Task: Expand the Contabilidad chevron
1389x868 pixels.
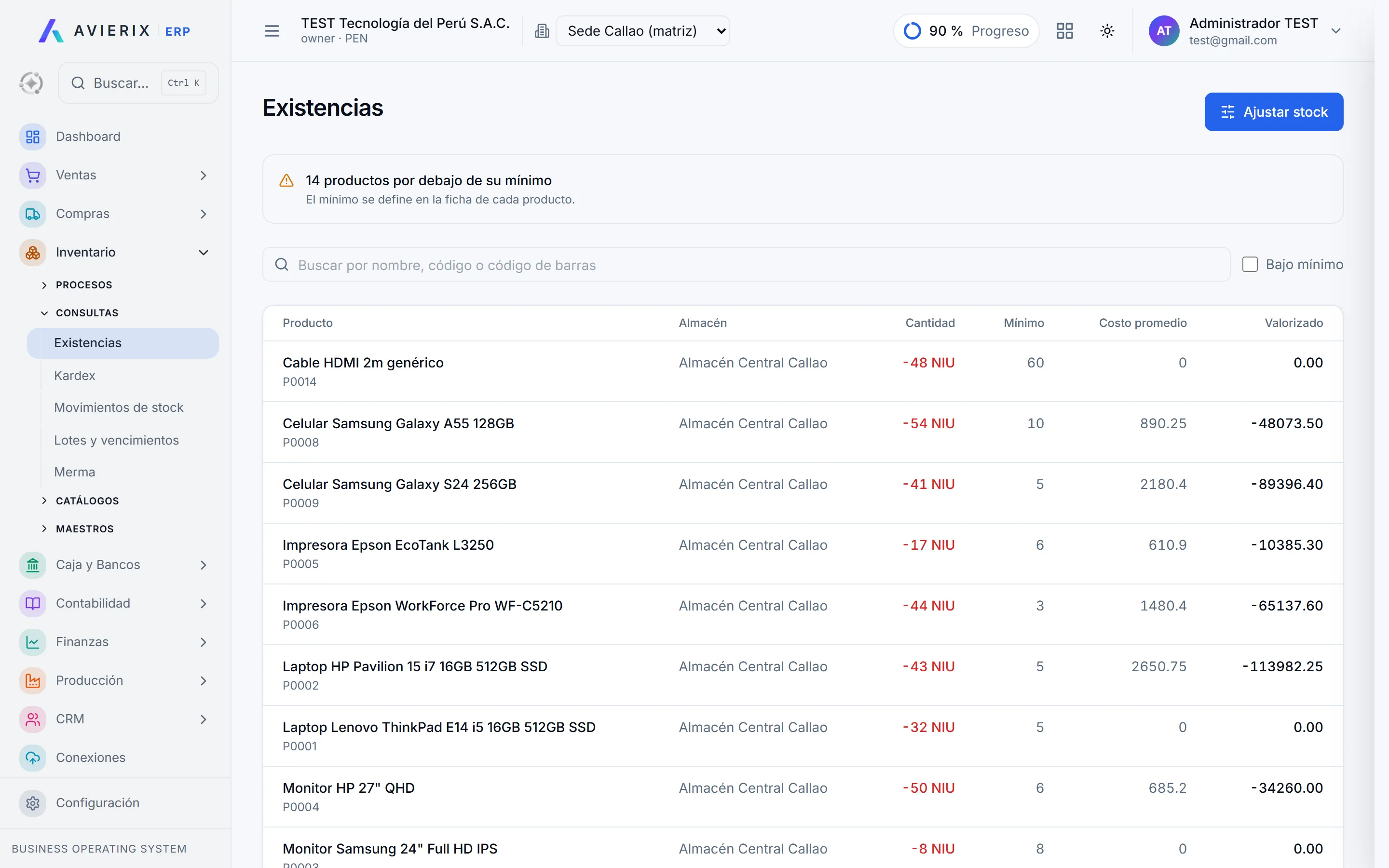Action: tap(203, 603)
